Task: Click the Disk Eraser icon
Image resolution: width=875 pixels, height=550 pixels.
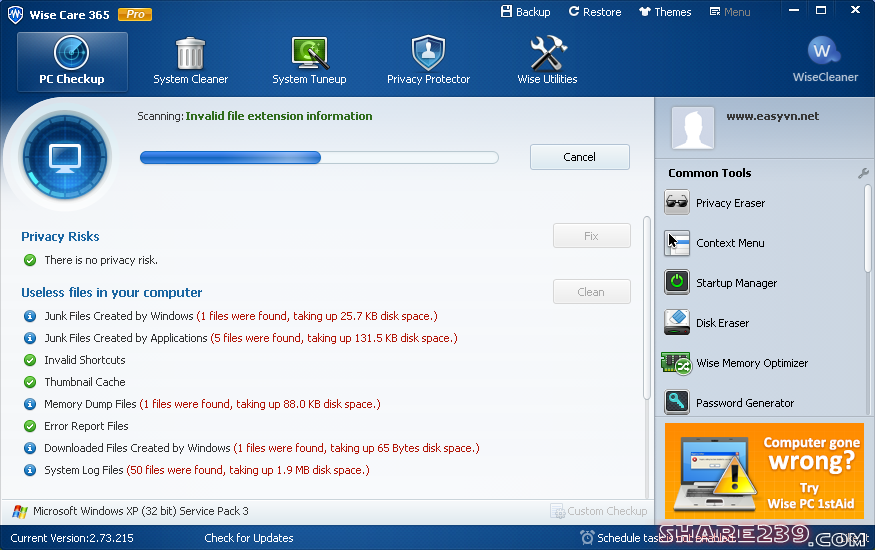Action: pos(677,322)
